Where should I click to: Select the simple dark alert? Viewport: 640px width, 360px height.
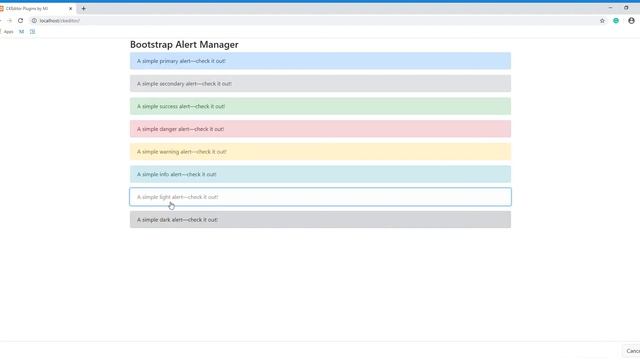tap(320, 220)
